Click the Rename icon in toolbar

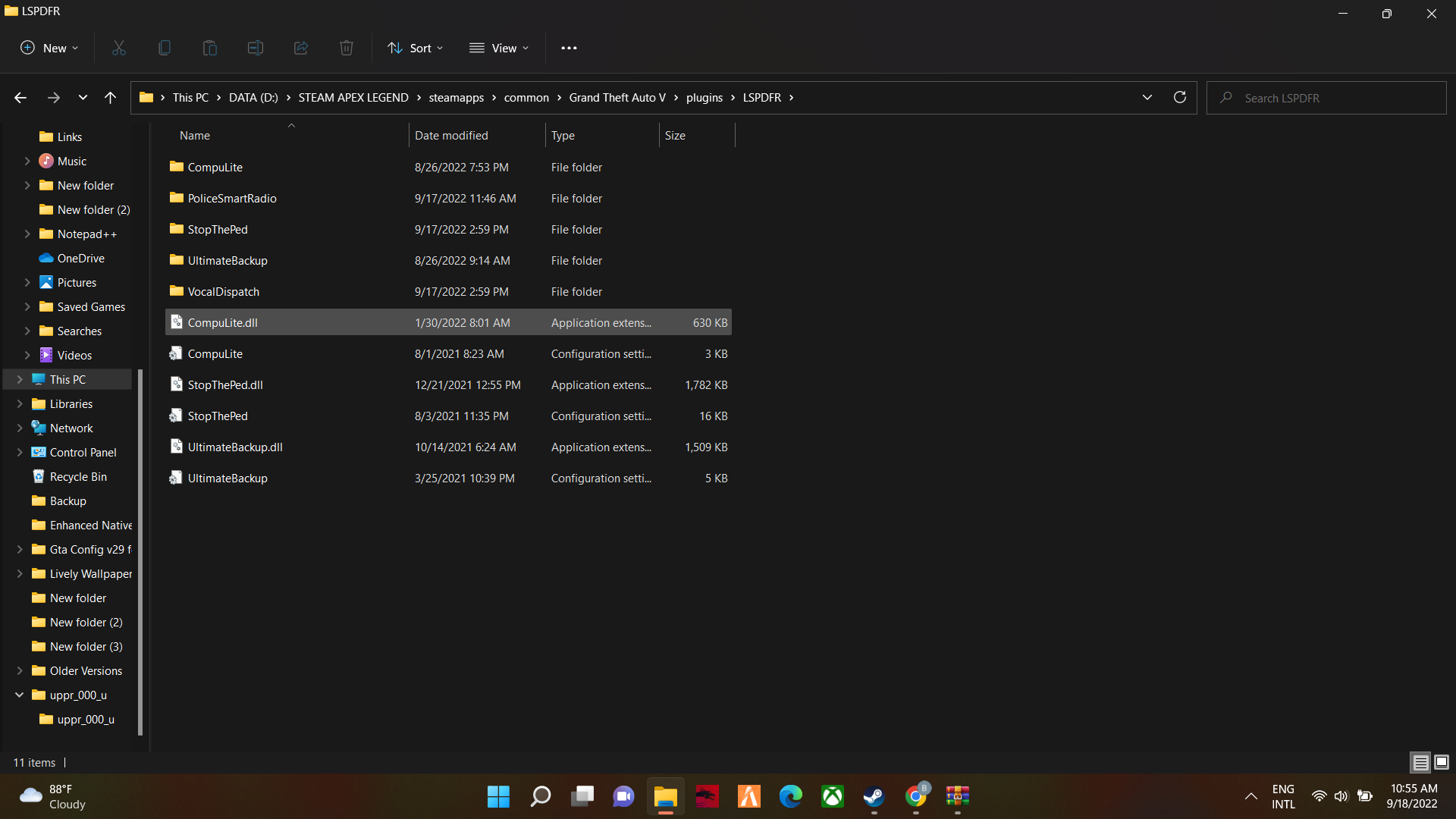pos(256,48)
